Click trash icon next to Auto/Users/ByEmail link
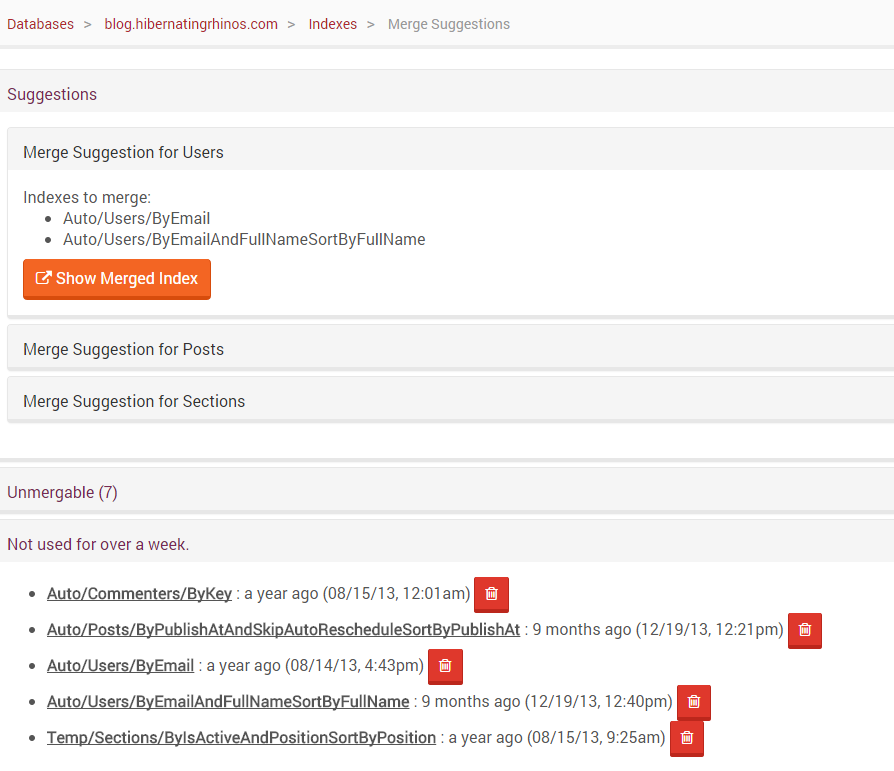Screen dimensions: 894x771 click(445, 666)
